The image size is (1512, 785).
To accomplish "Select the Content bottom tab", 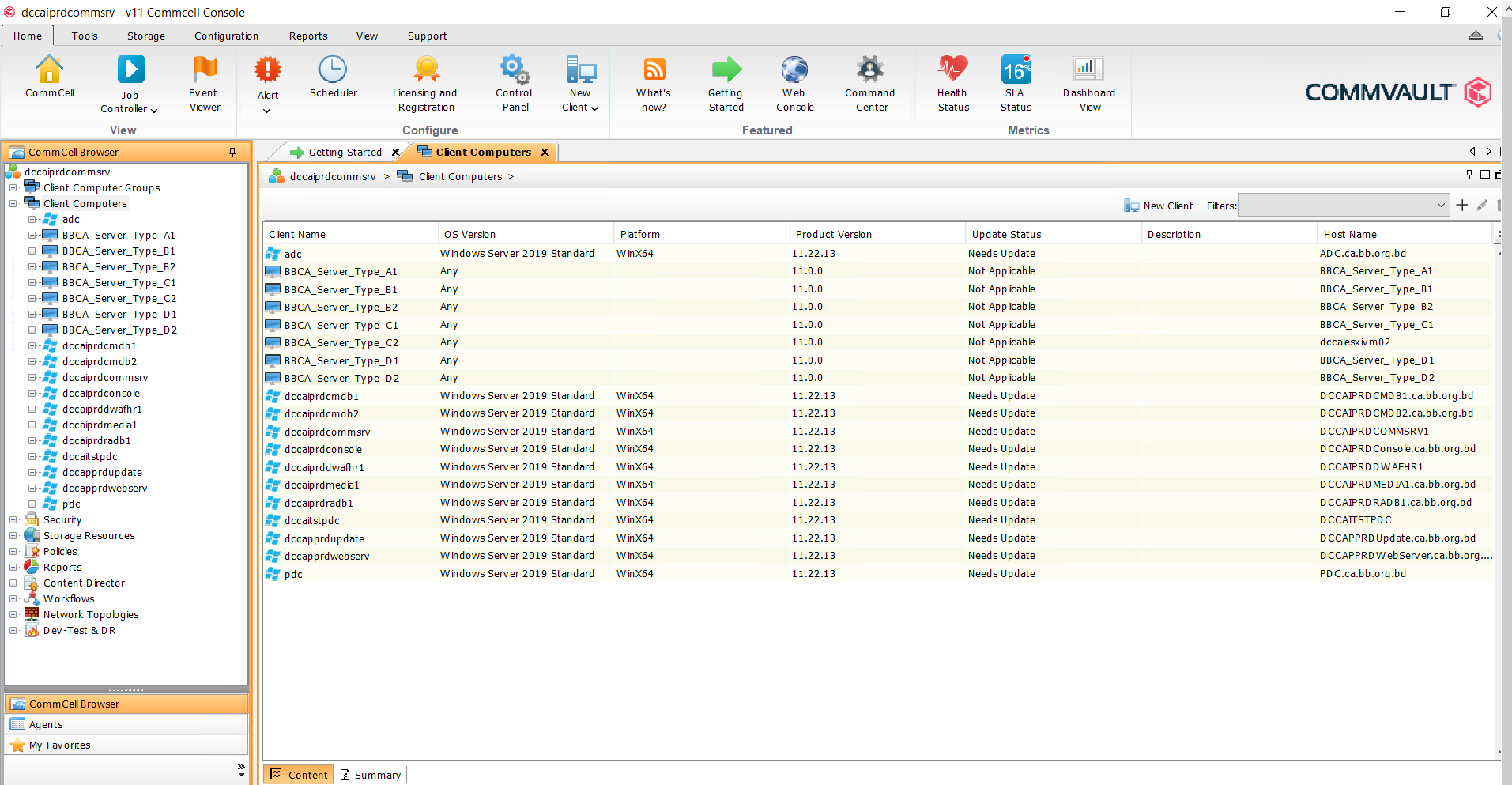I will (299, 775).
